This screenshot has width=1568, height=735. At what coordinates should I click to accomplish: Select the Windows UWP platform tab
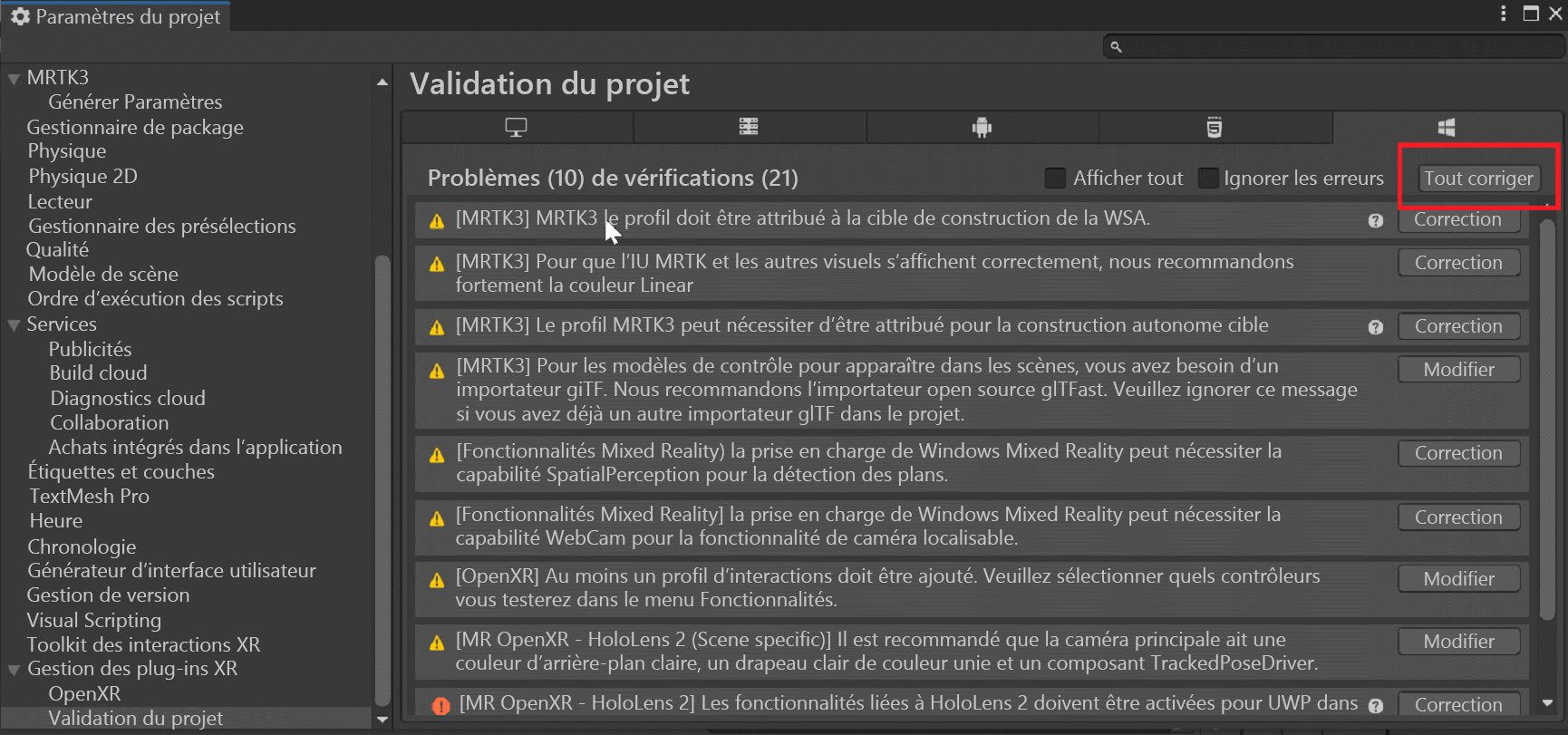click(1447, 127)
